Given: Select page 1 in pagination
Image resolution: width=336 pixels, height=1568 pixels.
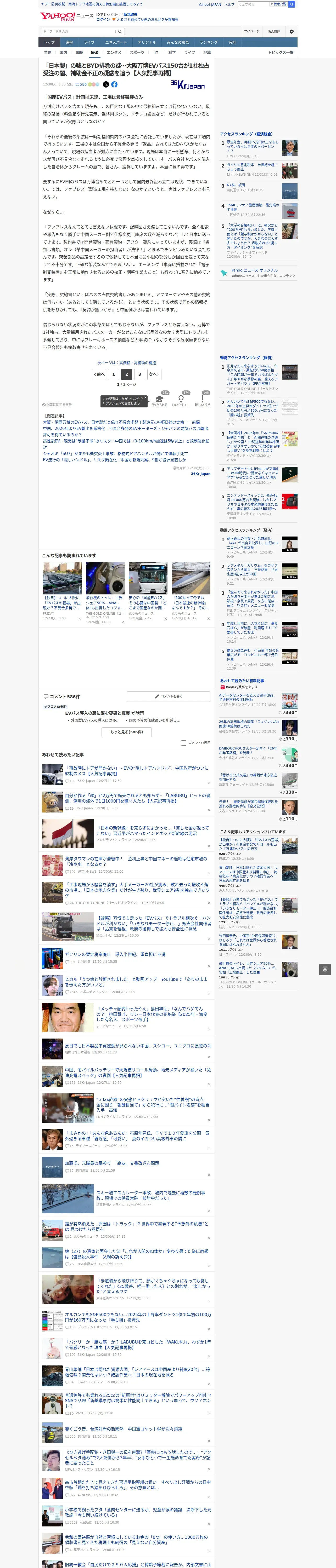Looking at the screenshot, I should (113, 374).
